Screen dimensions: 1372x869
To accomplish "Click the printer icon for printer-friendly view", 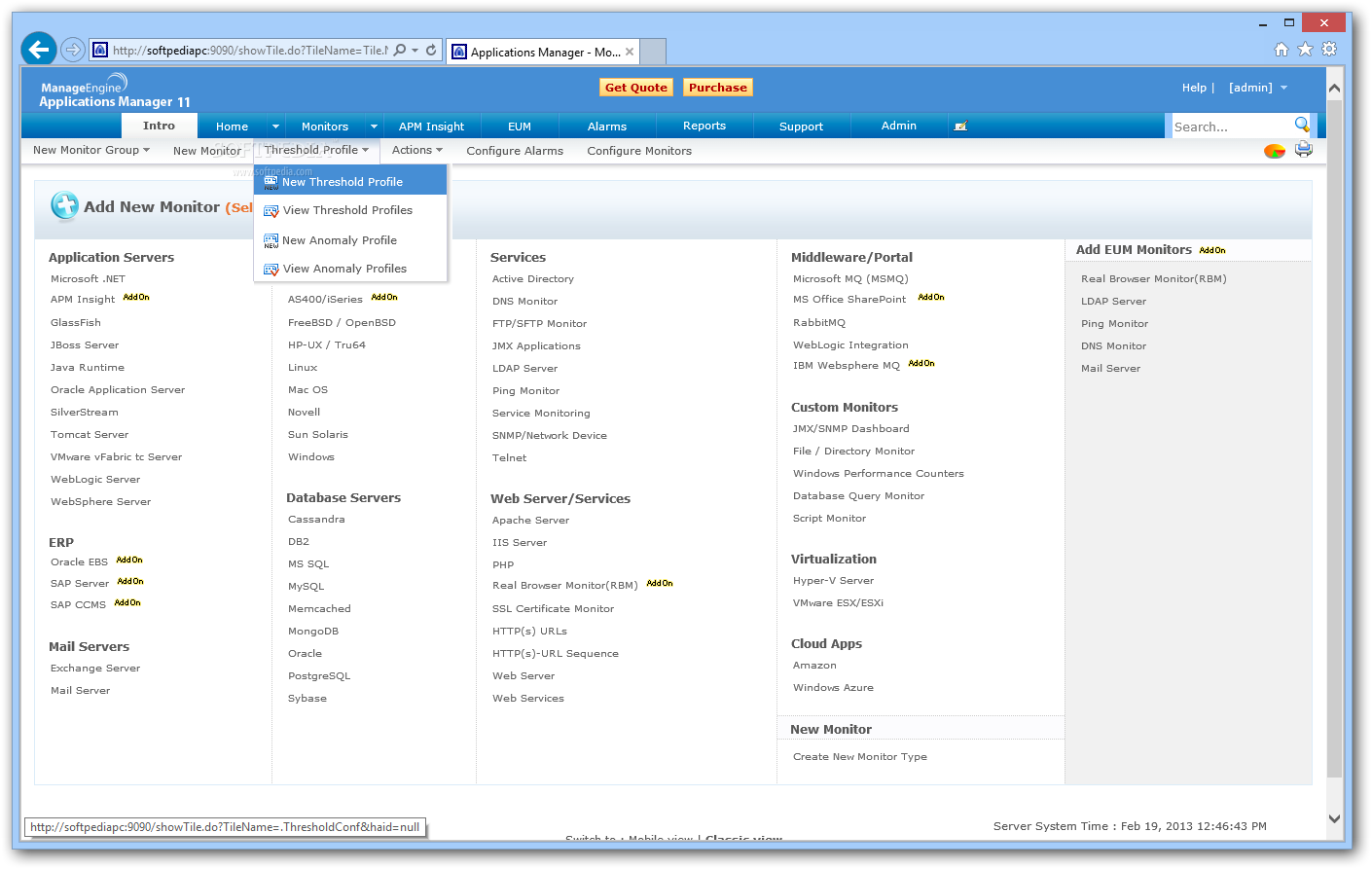I will [1304, 150].
